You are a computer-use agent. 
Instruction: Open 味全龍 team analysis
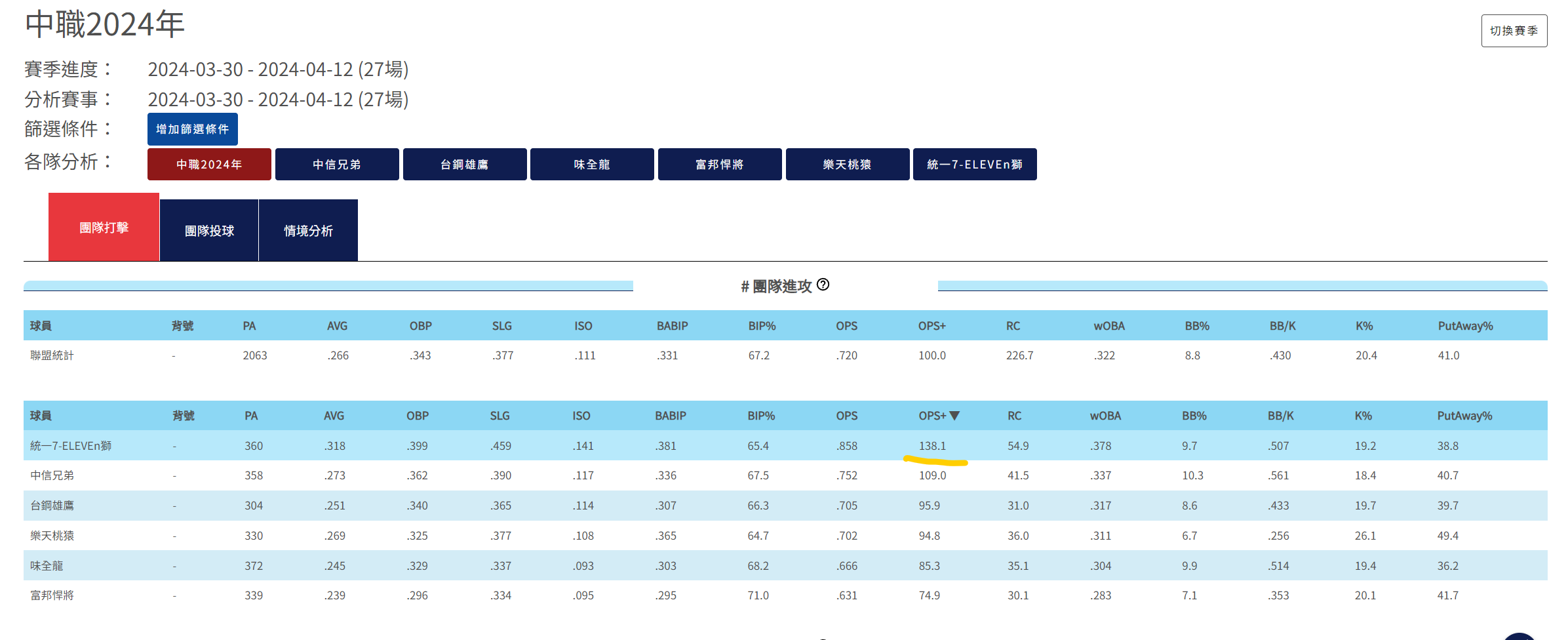[x=592, y=165]
